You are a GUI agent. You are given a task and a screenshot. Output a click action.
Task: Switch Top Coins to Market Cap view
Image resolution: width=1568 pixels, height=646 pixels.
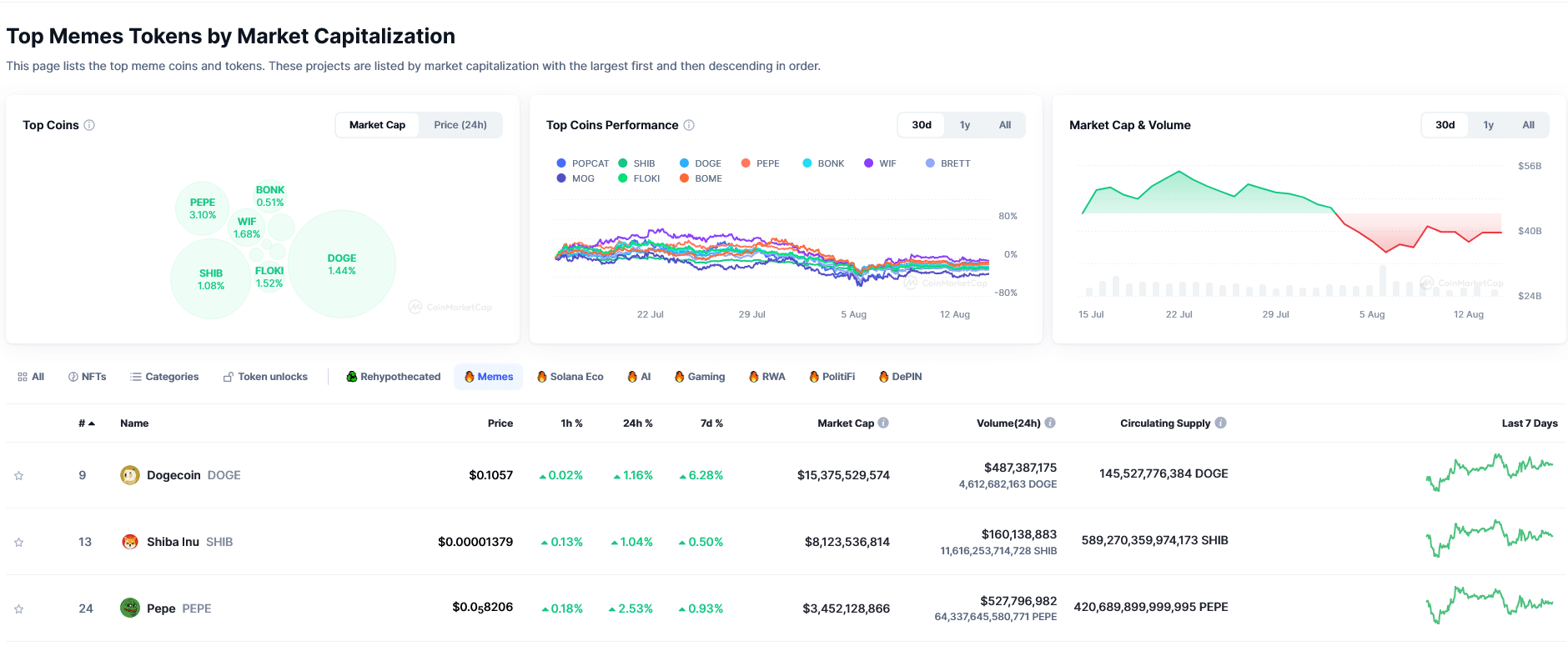coord(378,125)
